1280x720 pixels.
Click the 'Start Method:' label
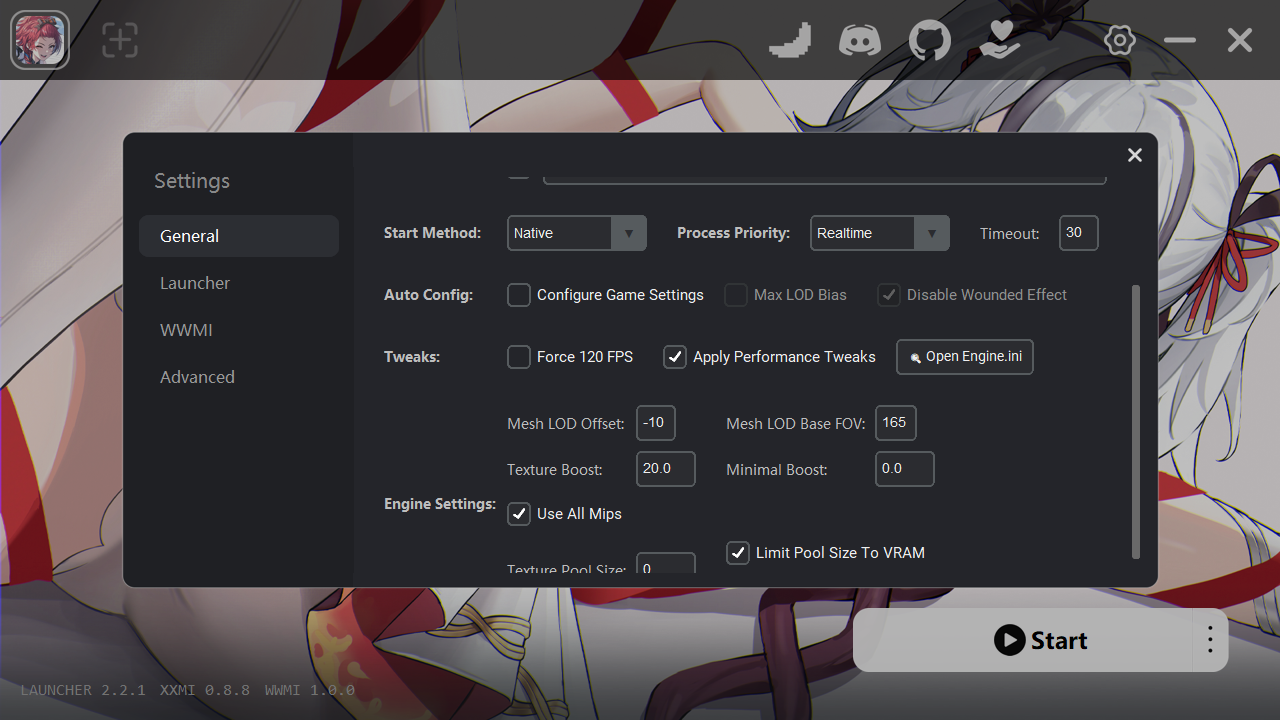click(432, 233)
